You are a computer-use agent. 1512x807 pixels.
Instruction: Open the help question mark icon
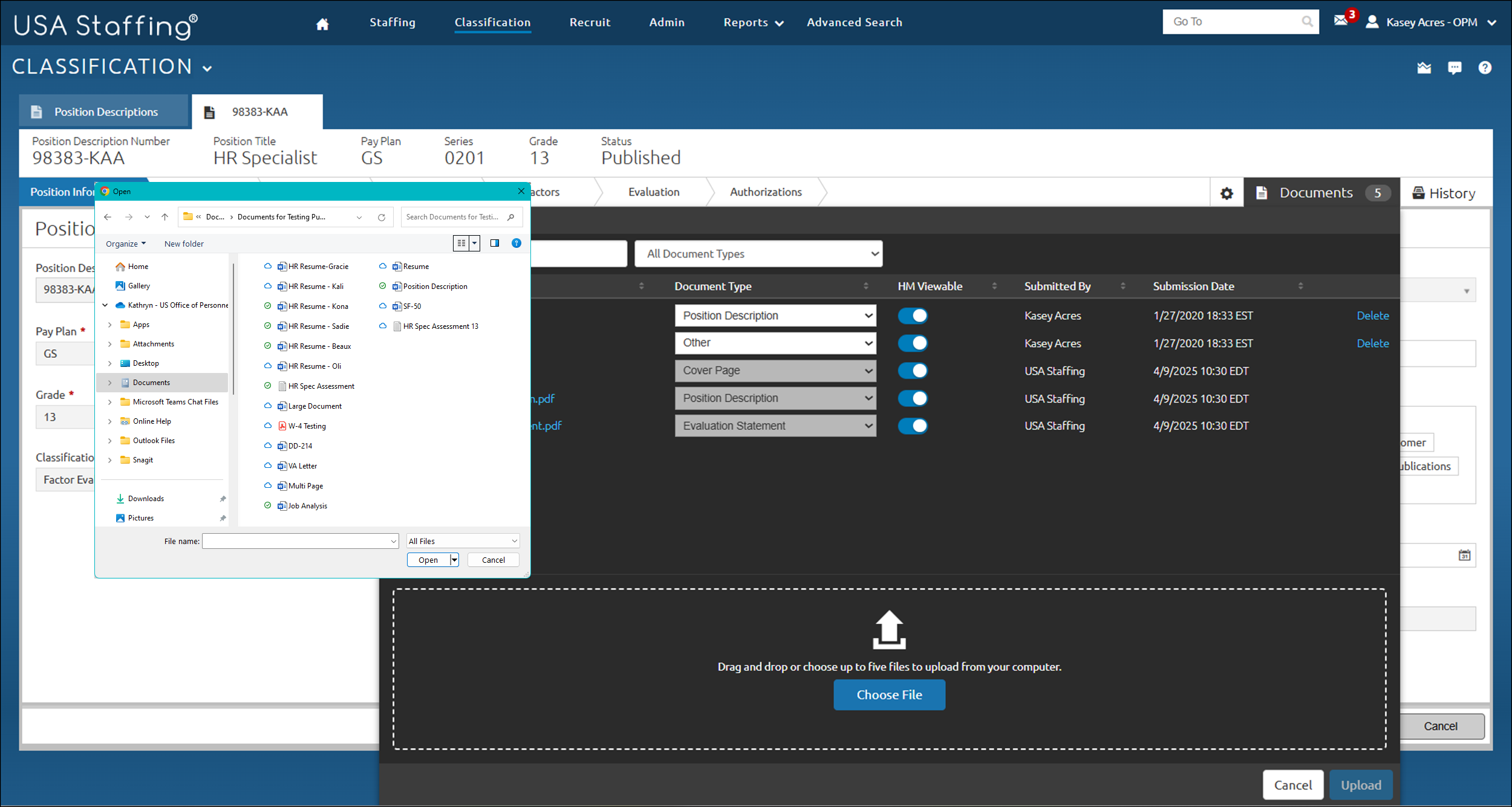(x=1485, y=68)
